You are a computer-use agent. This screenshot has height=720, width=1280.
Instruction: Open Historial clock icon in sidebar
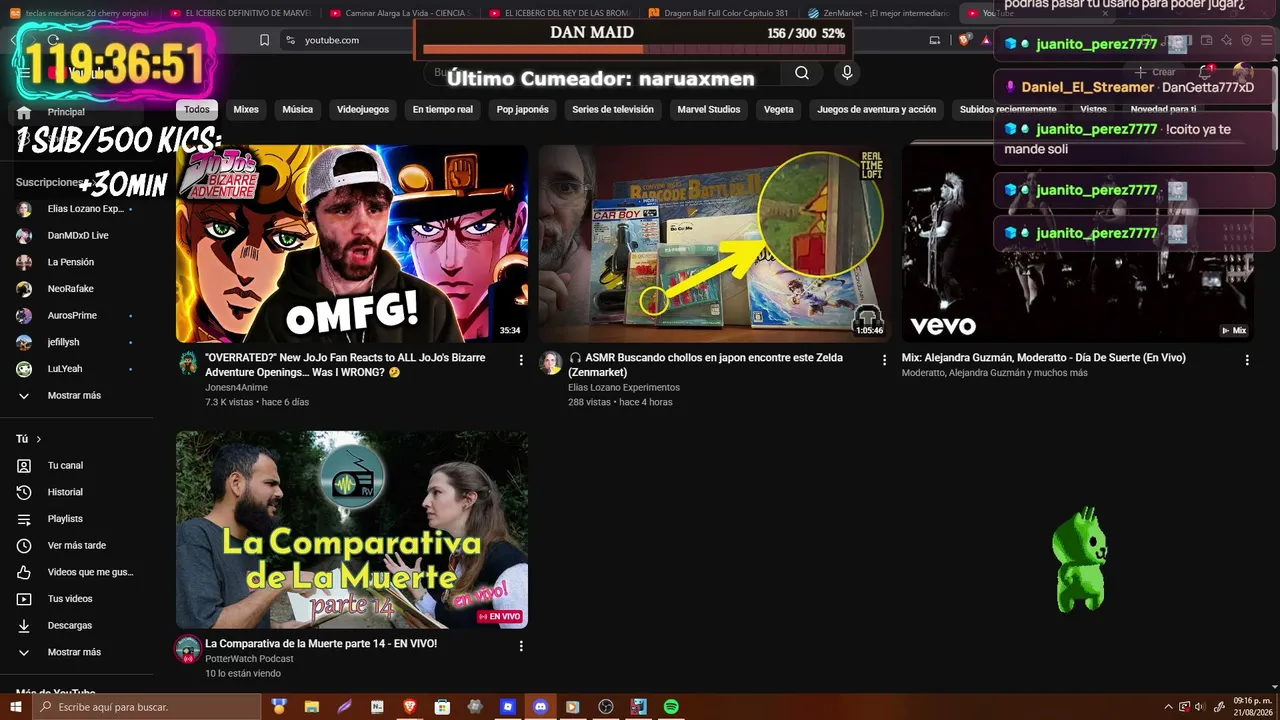pyautogui.click(x=24, y=492)
